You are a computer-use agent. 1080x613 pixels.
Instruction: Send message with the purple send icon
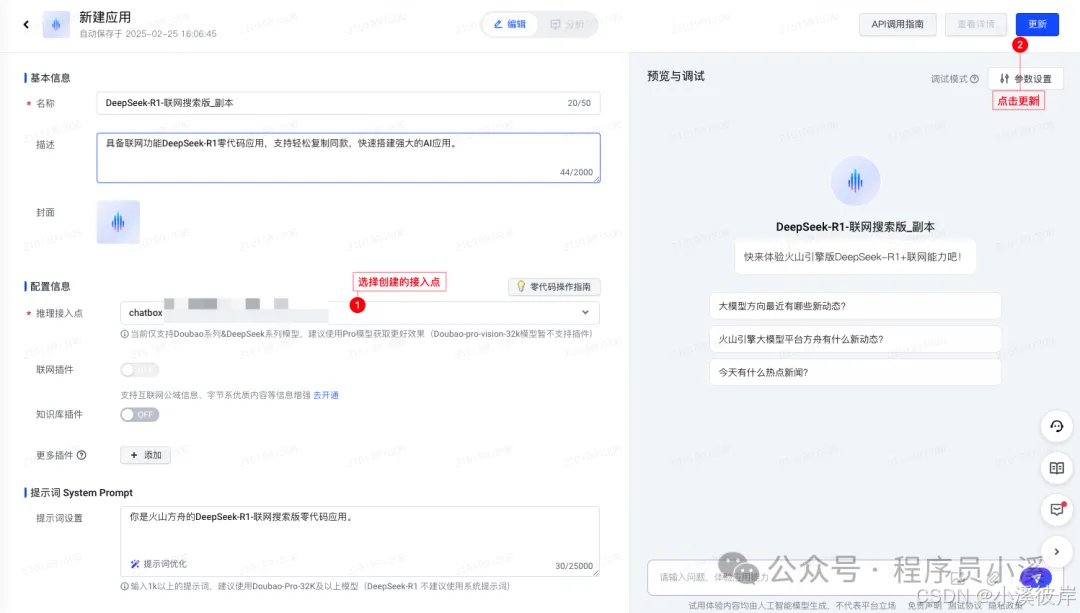pos(1035,577)
